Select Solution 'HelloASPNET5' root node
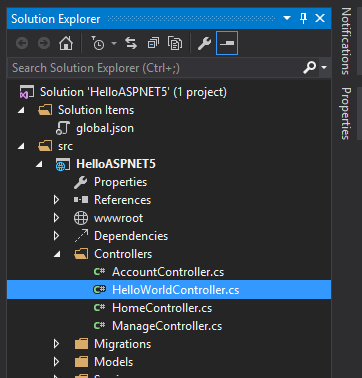 coord(133,92)
